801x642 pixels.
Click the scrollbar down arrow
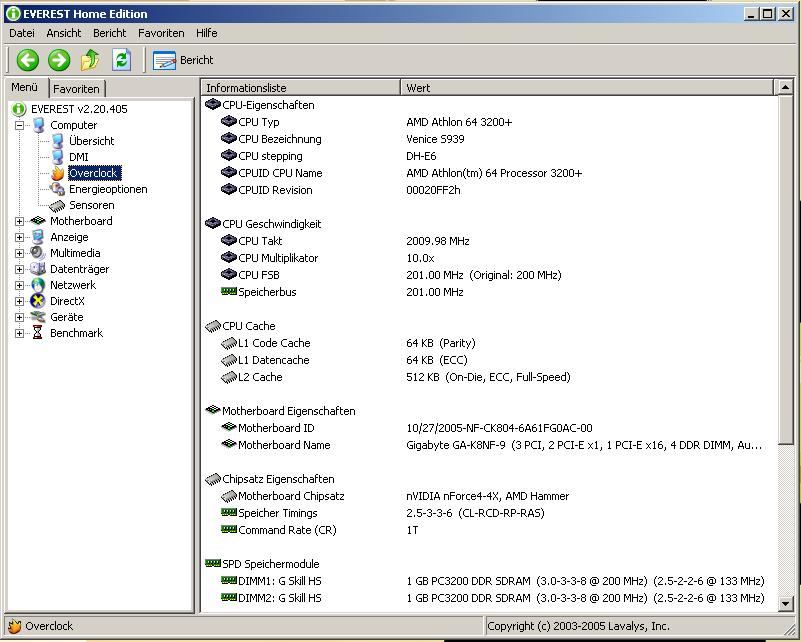pyautogui.click(x=785, y=603)
